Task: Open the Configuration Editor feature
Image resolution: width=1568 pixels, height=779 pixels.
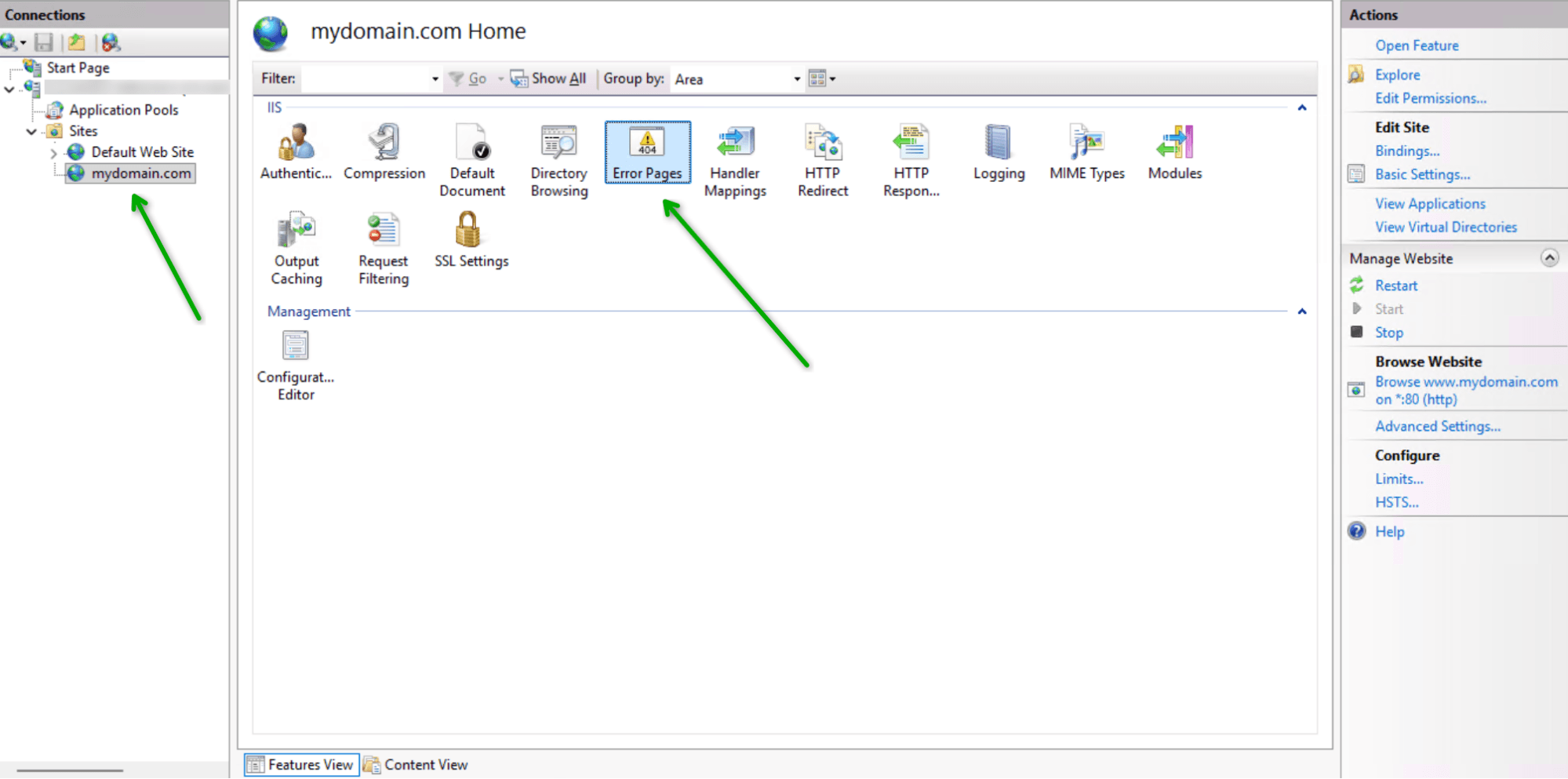Action: click(x=296, y=366)
